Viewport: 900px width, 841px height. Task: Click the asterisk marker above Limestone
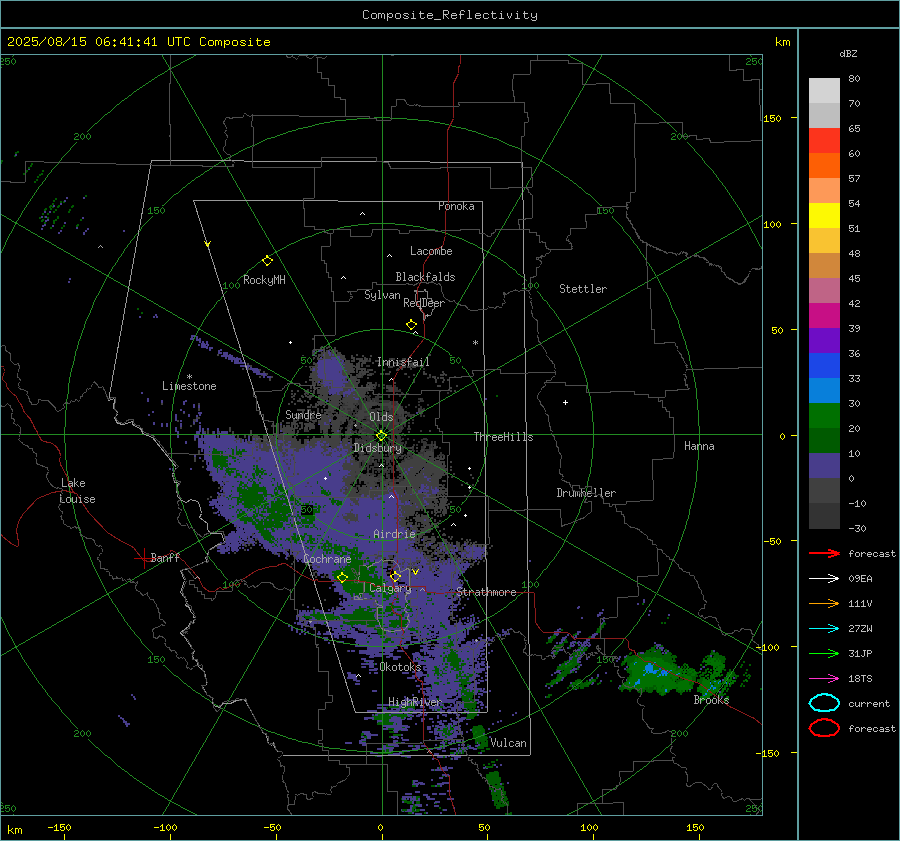click(189, 377)
